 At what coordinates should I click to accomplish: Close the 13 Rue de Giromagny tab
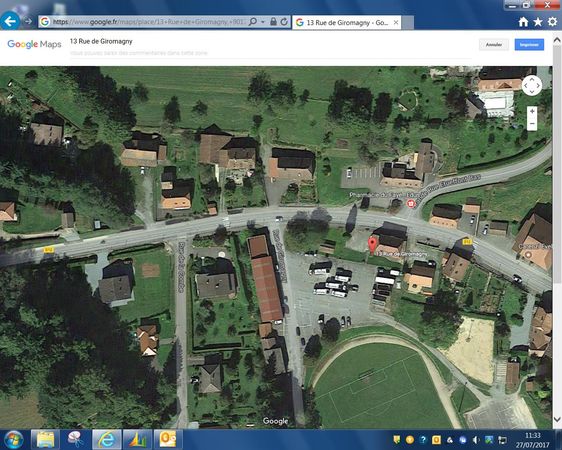coord(396,22)
